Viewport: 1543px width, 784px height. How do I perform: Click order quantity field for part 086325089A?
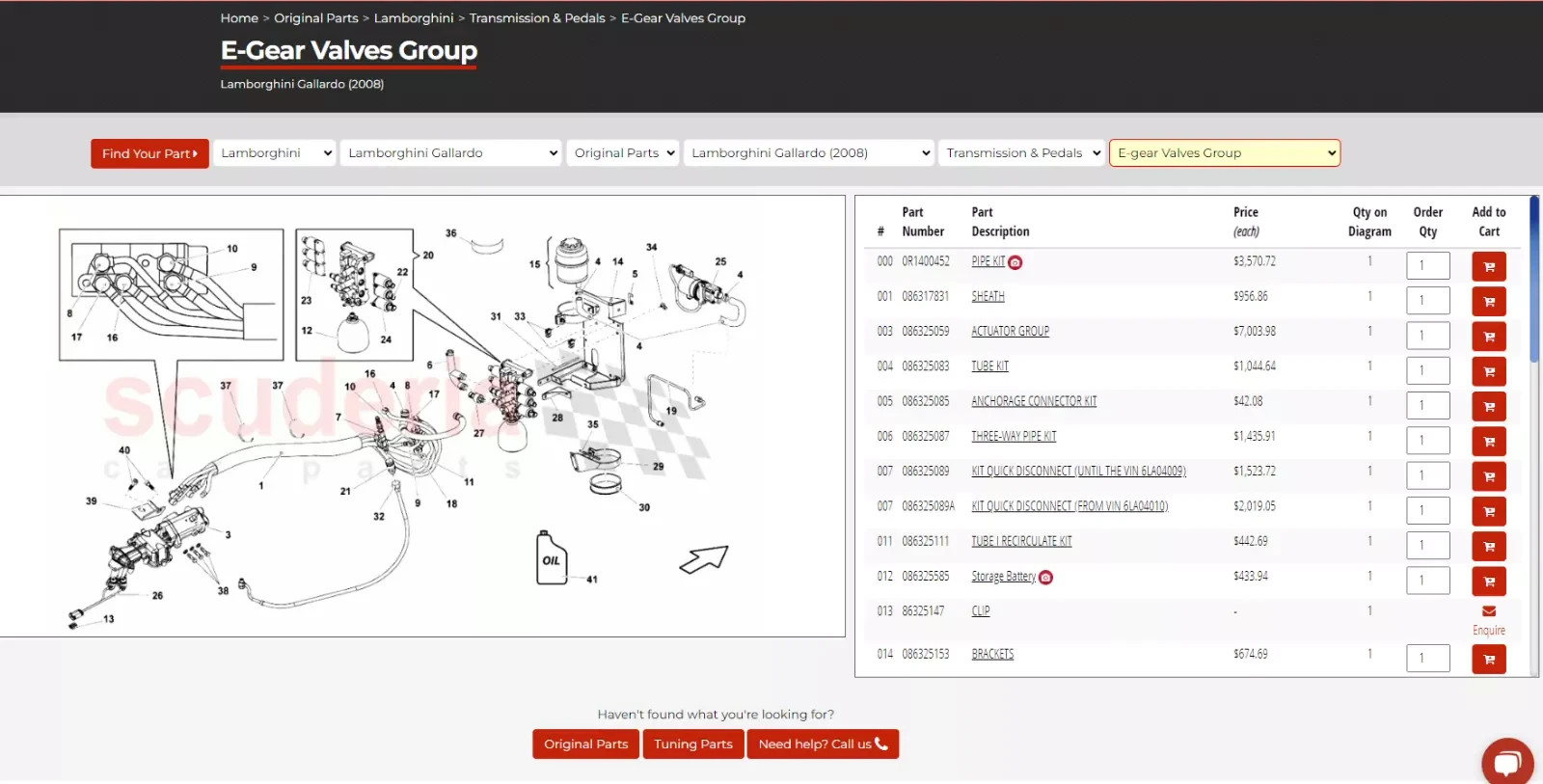1428,511
